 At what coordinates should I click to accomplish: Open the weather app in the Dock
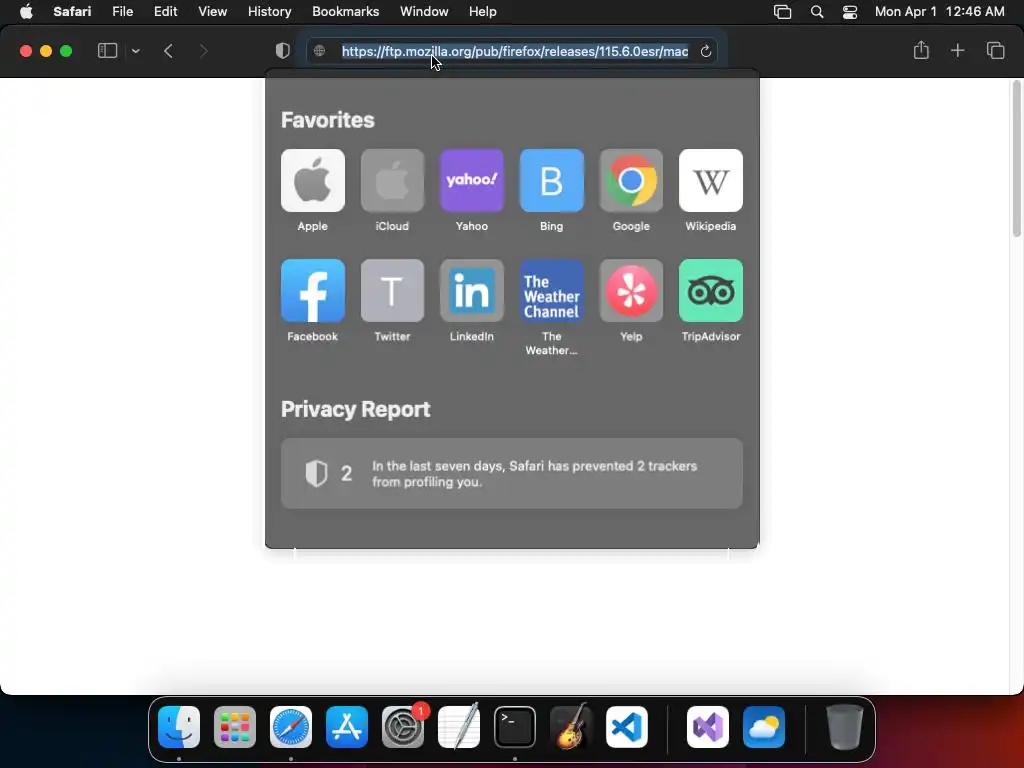point(764,727)
